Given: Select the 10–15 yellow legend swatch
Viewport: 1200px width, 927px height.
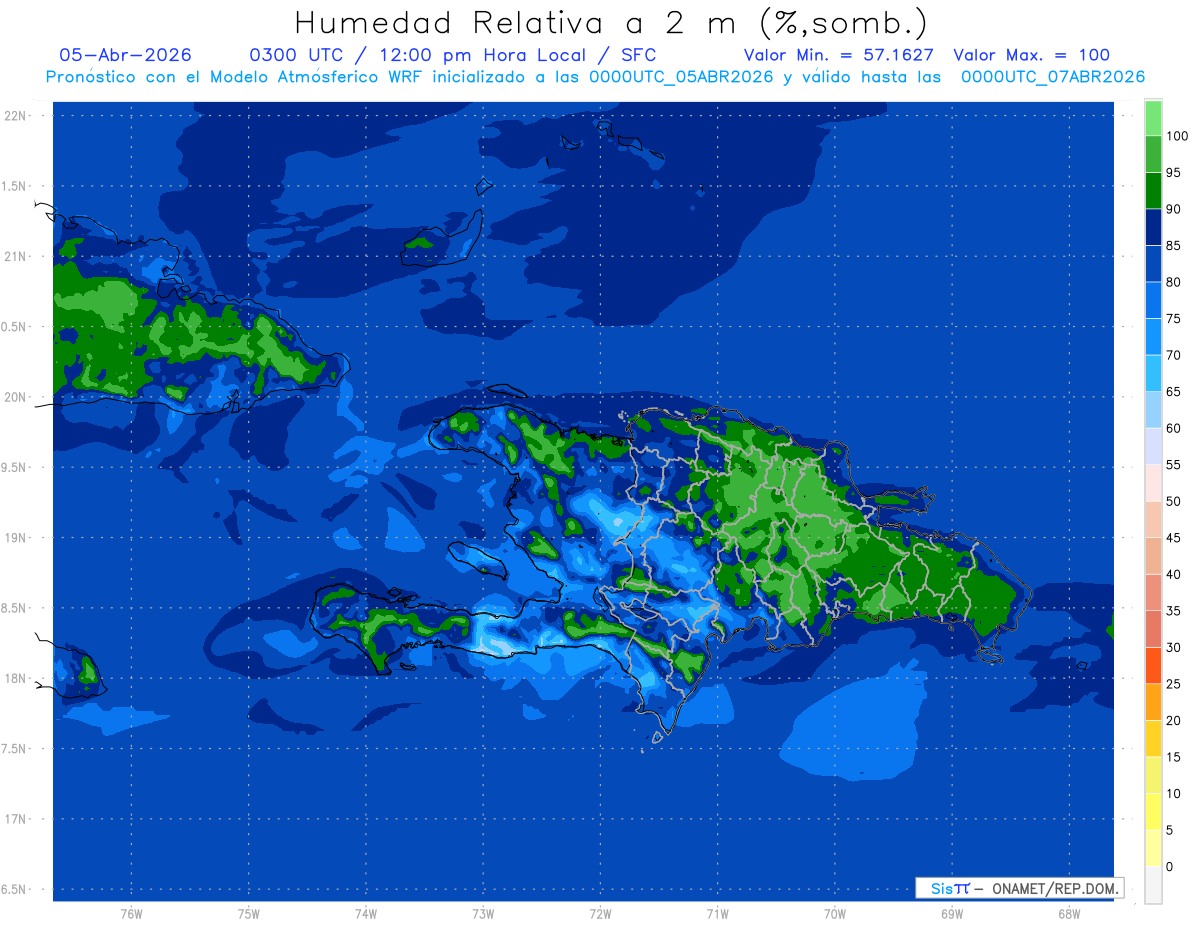Looking at the screenshot, I should tap(1153, 775).
